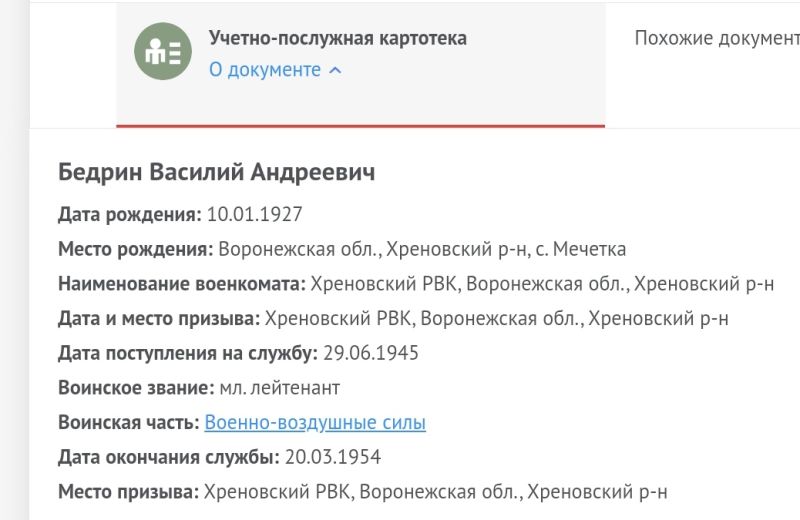Select the Учетно-послужная картотека tab title
The height and width of the screenshot is (520, 800).
click(338, 38)
